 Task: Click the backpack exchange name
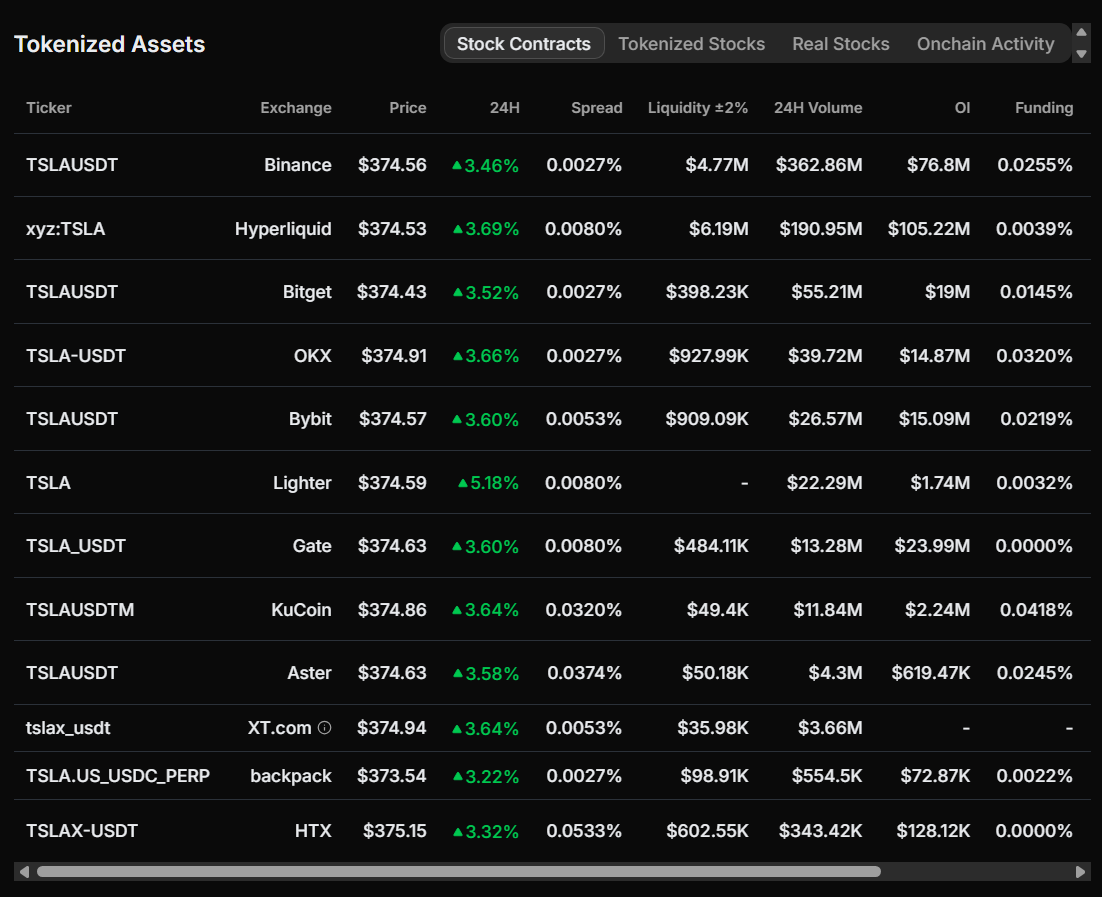[x=291, y=776]
